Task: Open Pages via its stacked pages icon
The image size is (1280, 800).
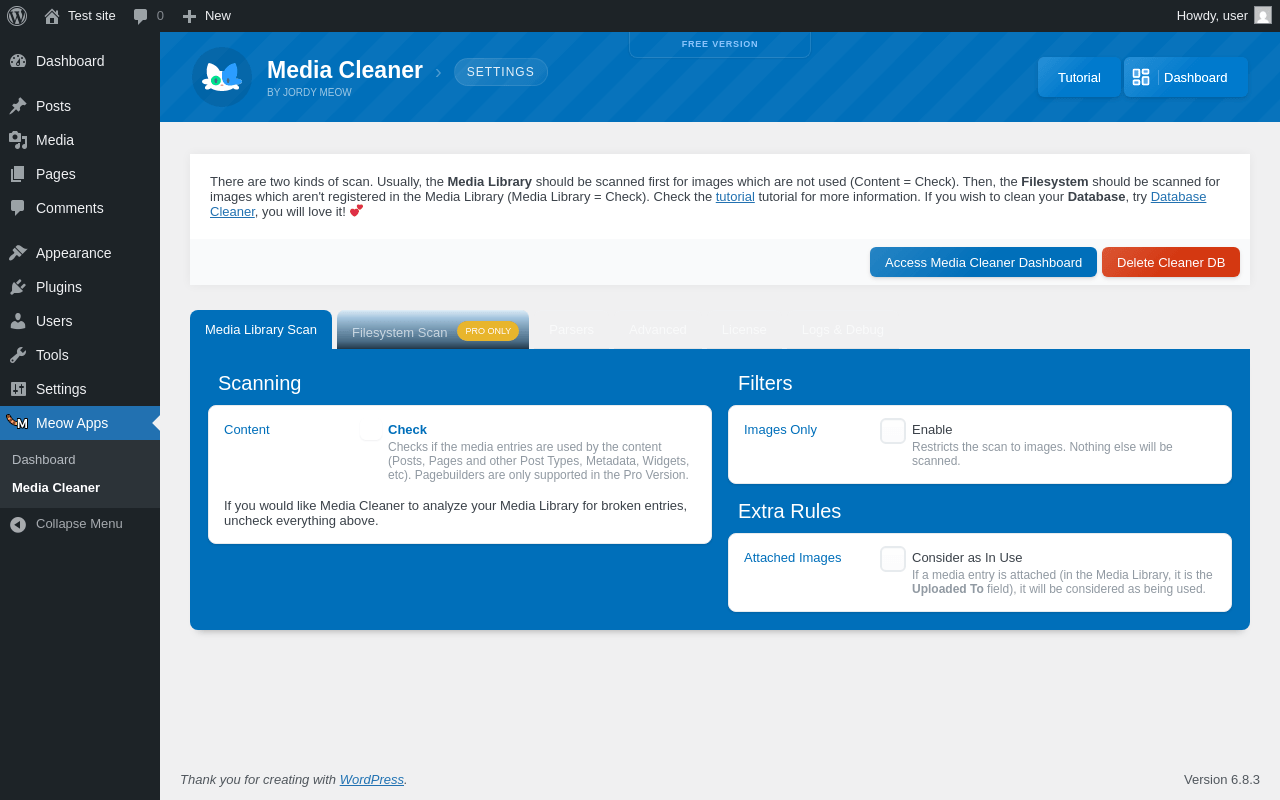Action: tap(18, 174)
